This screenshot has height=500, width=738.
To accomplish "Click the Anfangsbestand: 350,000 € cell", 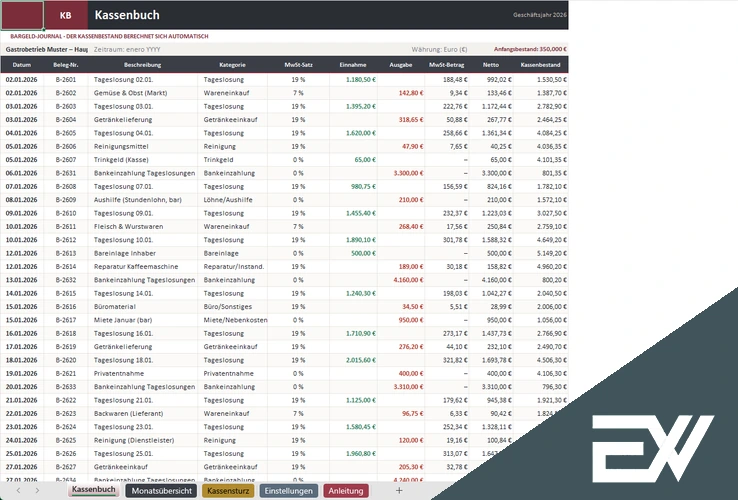I will point(530,49).
